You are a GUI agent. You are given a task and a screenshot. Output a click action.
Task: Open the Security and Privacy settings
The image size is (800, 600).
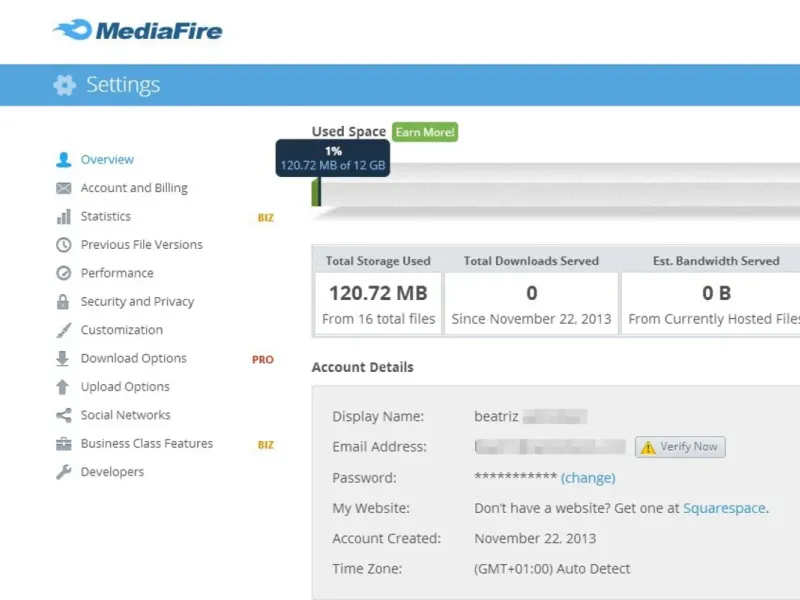click(137, 302)
